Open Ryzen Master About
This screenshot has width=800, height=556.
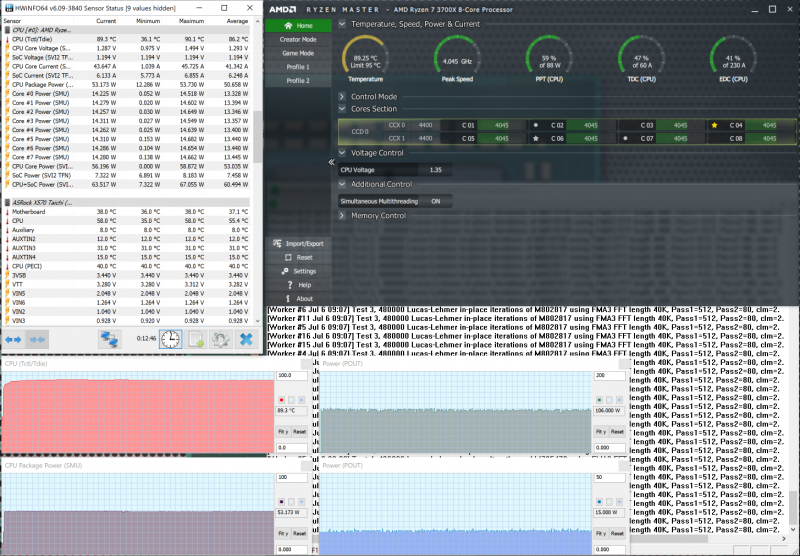point(298,299)
